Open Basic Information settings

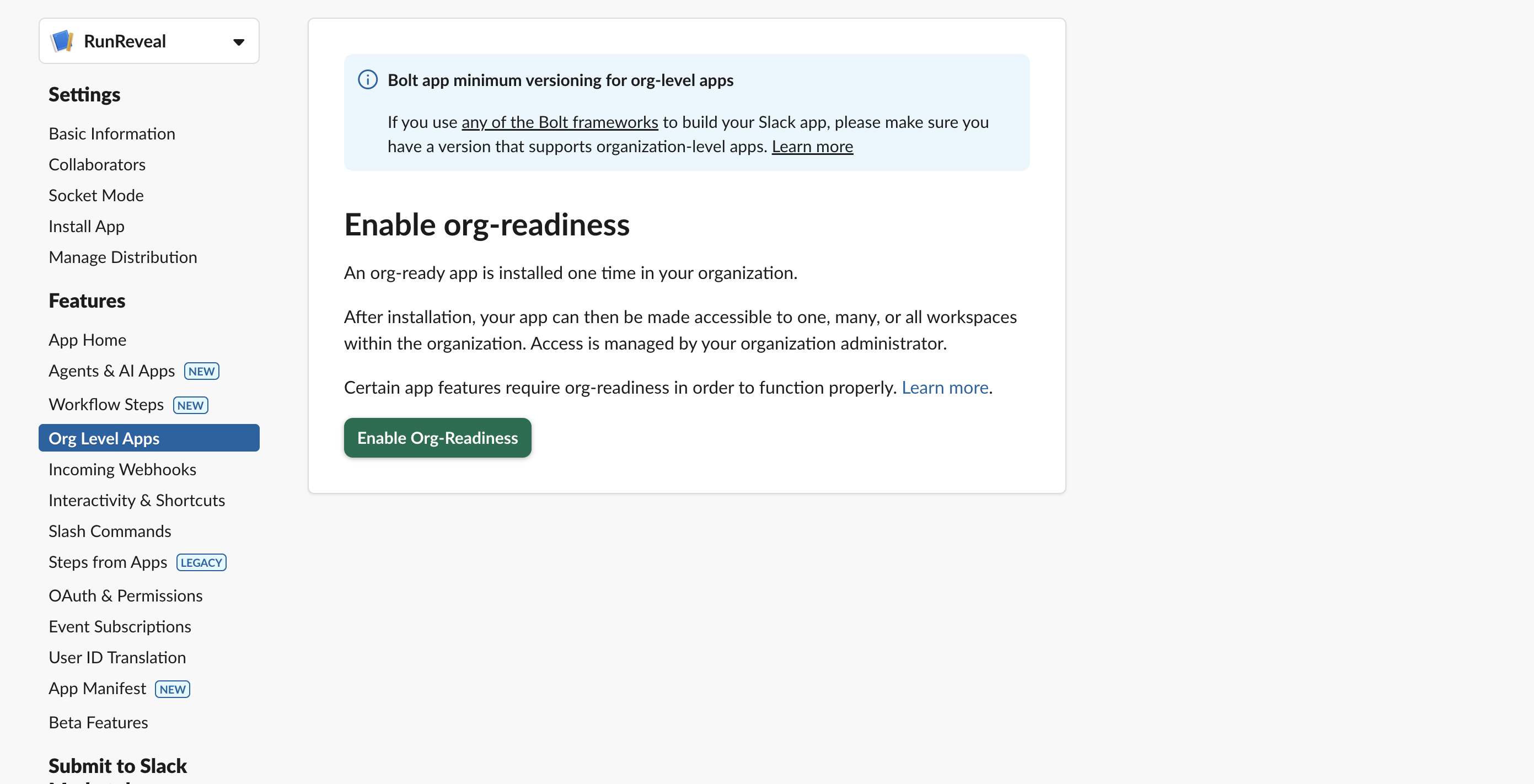click(111, 133)
